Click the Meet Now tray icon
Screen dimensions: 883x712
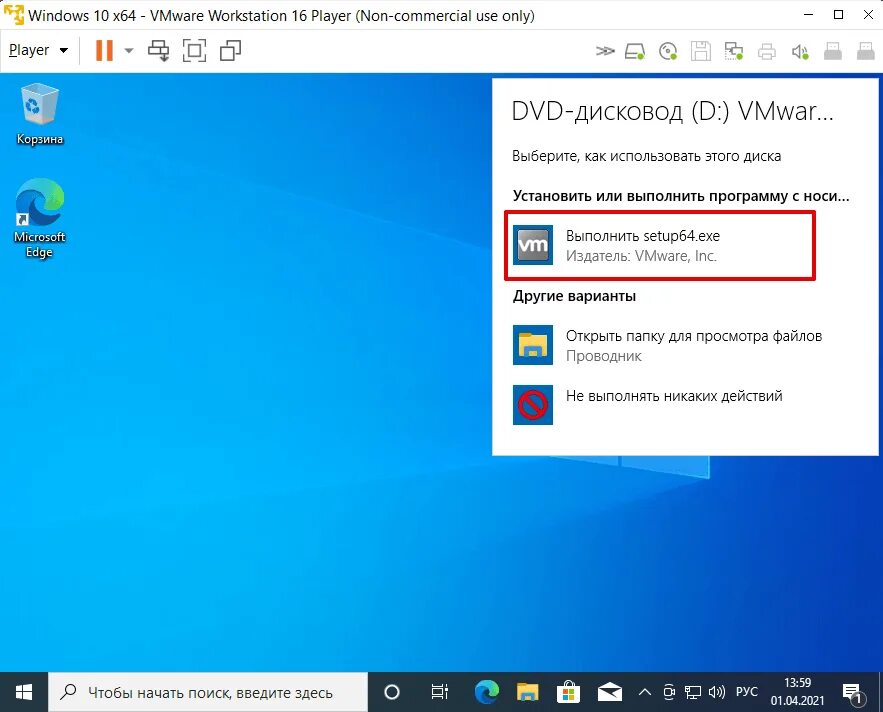(668, 692)
